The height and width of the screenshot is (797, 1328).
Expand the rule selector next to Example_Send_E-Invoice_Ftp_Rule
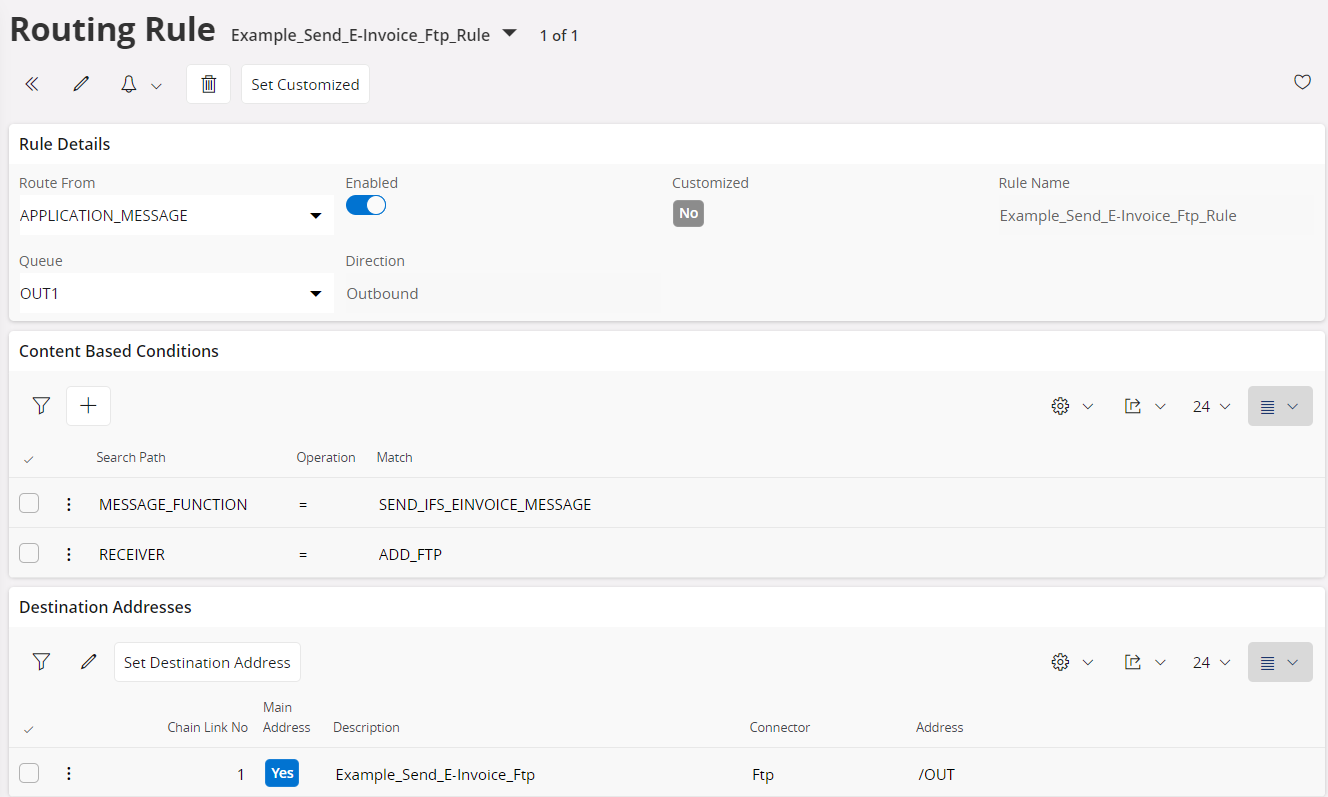point(509,33)
